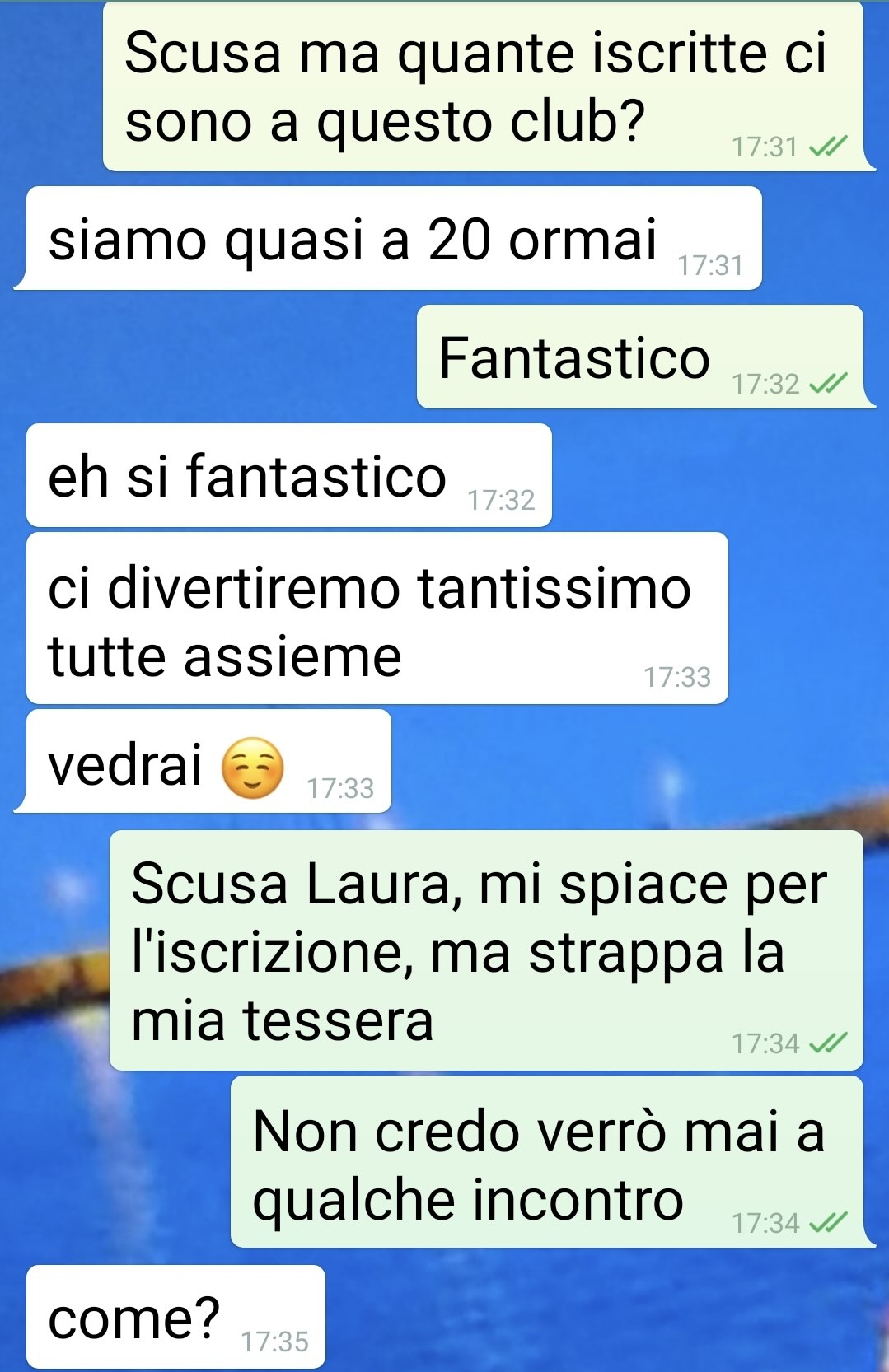Click the 17:35 timestamp beside 'come?'
Screen dimensions: 889x1372
[274, 1342]
